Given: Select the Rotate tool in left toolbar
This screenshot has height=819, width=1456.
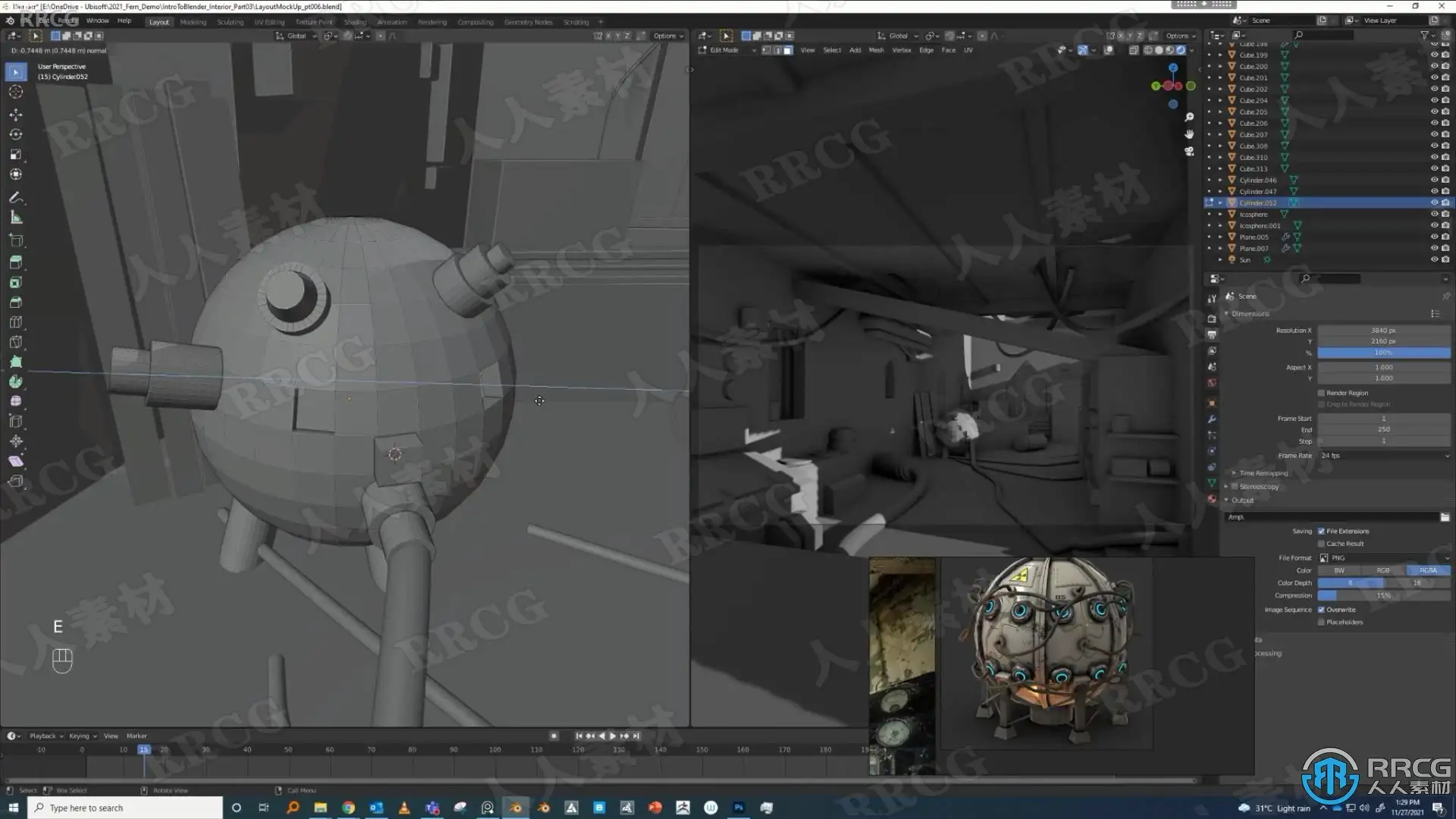Looking at the screenshot, I should [x=15, y=134].
